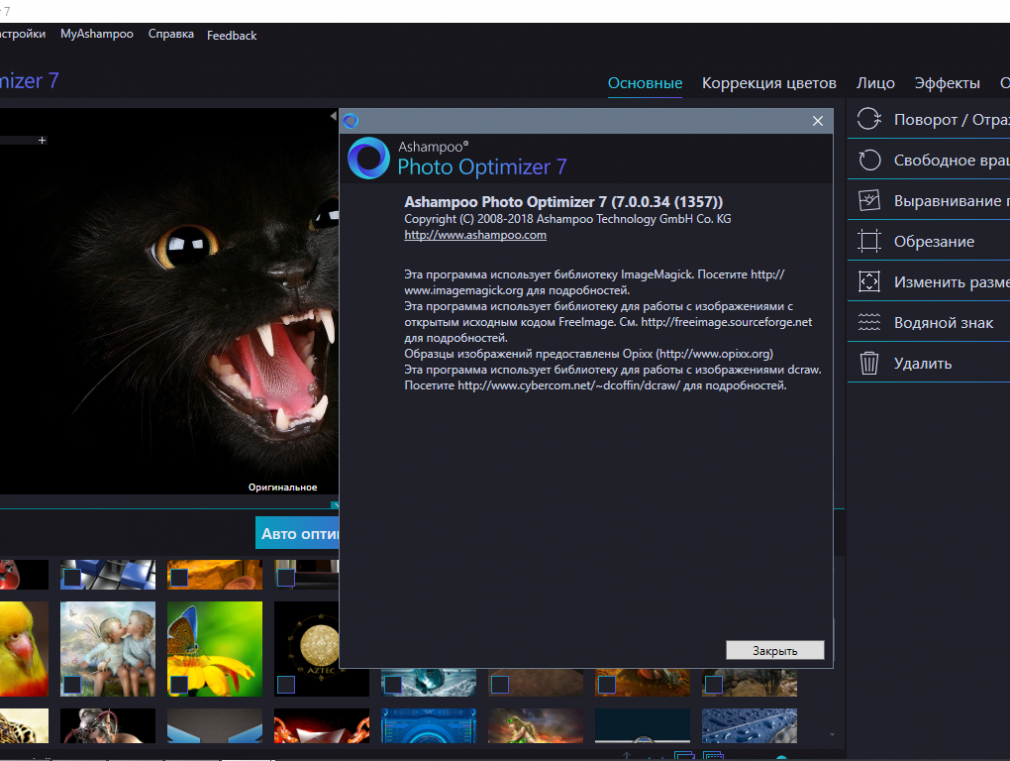Click the black cat preview image
The width and height of the screenshot is (1010, 761).
pos(169,301)
